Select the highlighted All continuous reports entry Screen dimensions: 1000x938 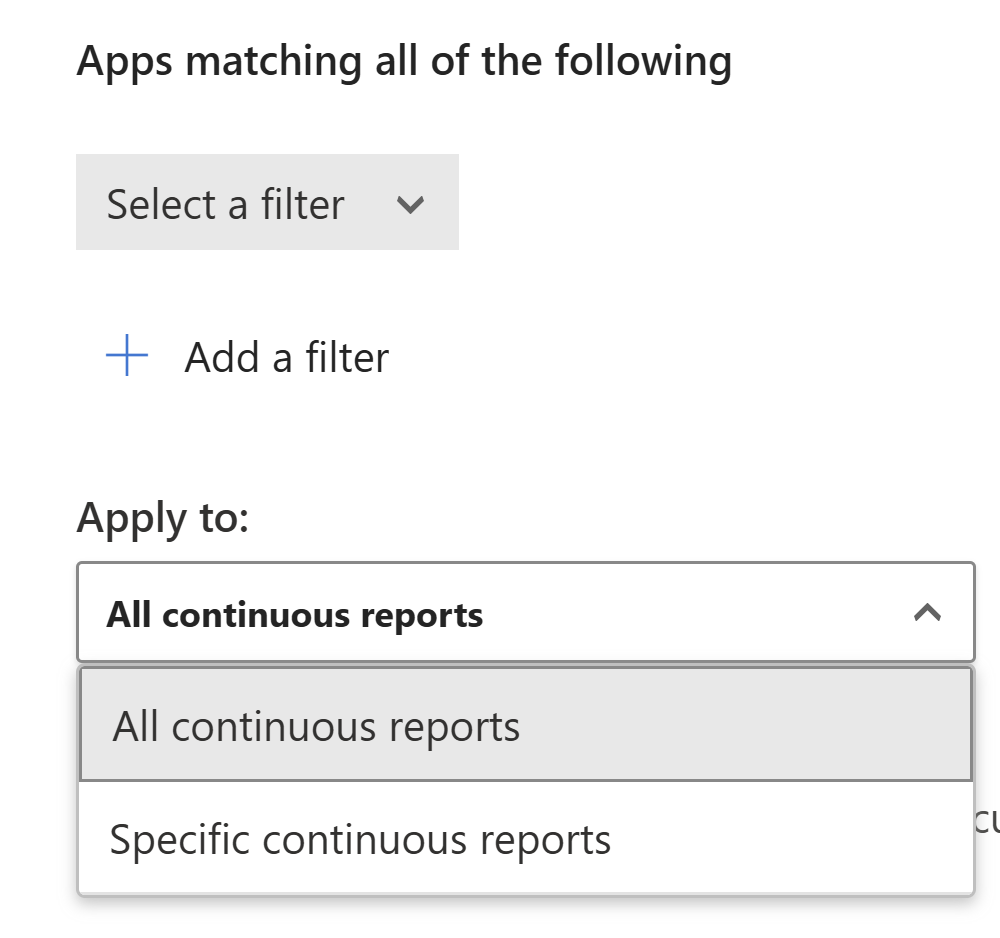[x=316, y=726]
